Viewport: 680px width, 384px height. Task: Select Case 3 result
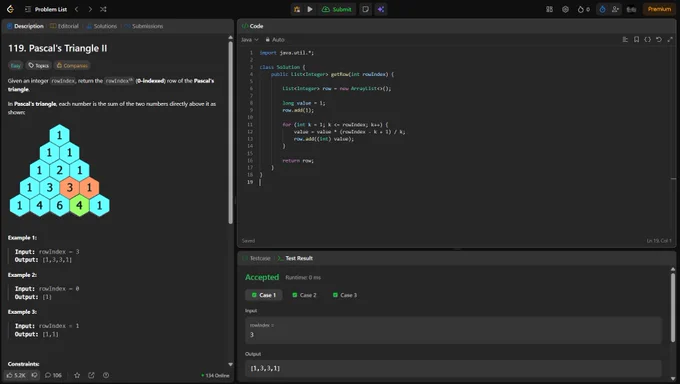tap(345, 295)
